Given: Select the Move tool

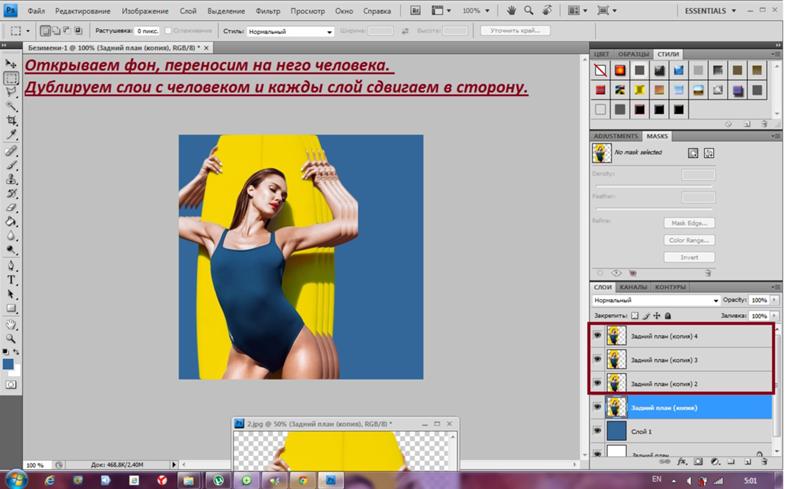Looking at the screenshot, I should pyautogui.click(x=11, y=64).
